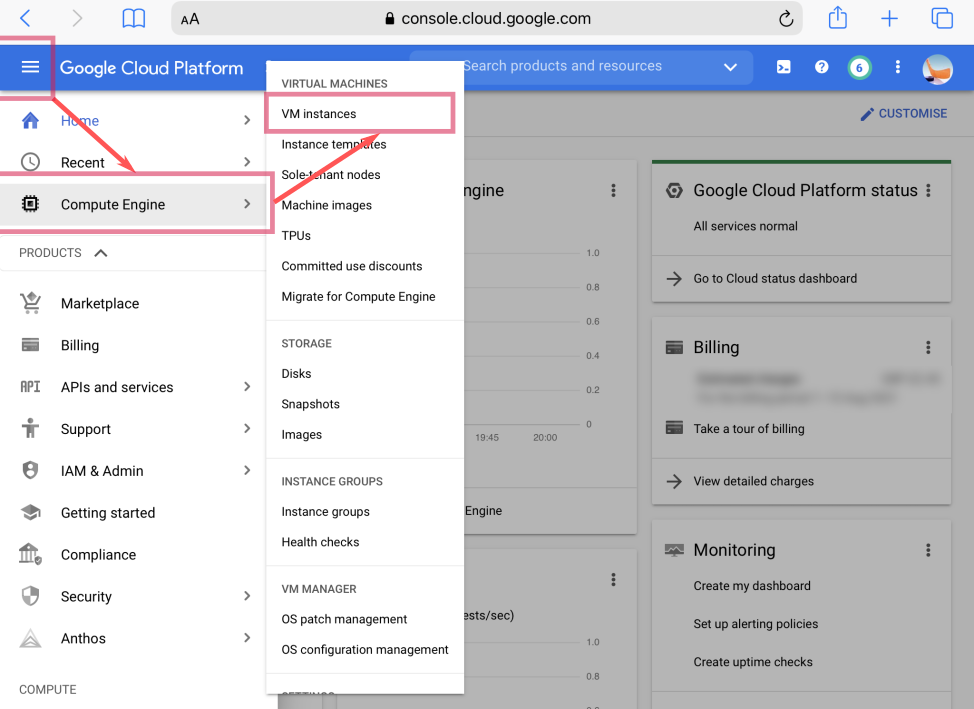Click the CUSTOMISE button
The height and width of the screenshot is (709, 974).
(x=903, y=114)
